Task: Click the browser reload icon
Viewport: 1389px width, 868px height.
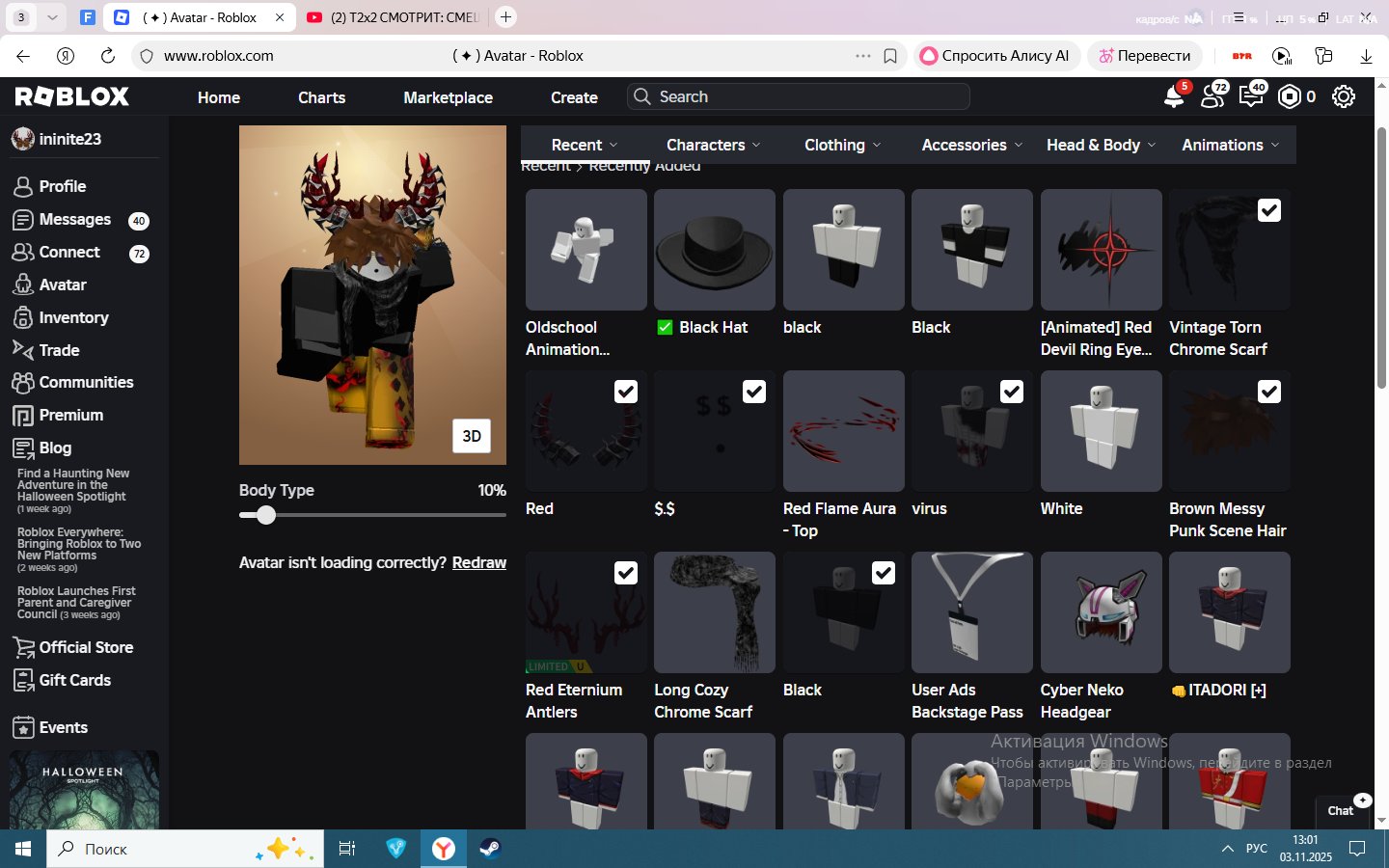Action: [x=108, y=56]
